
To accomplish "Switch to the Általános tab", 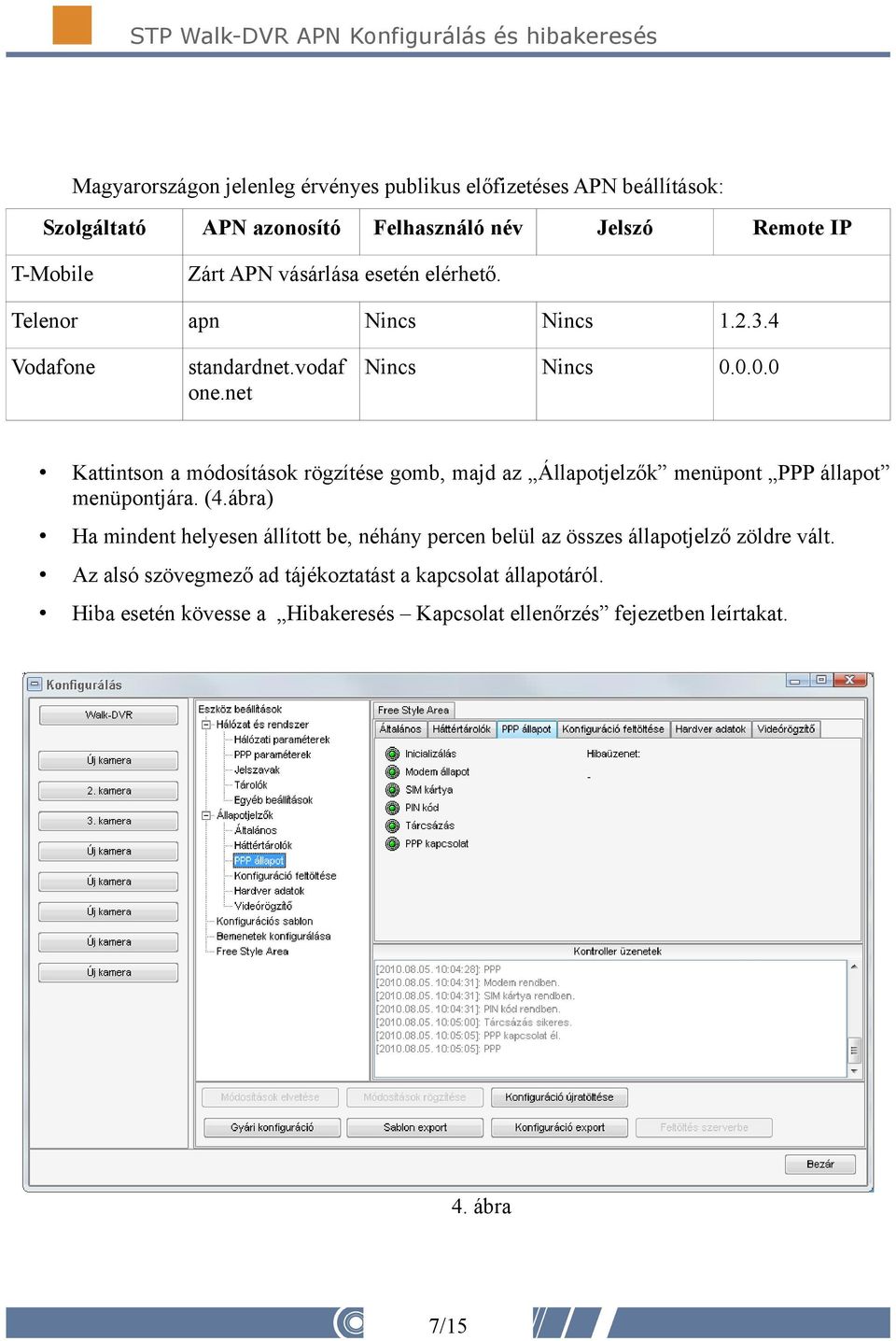I will pos(400,729).
